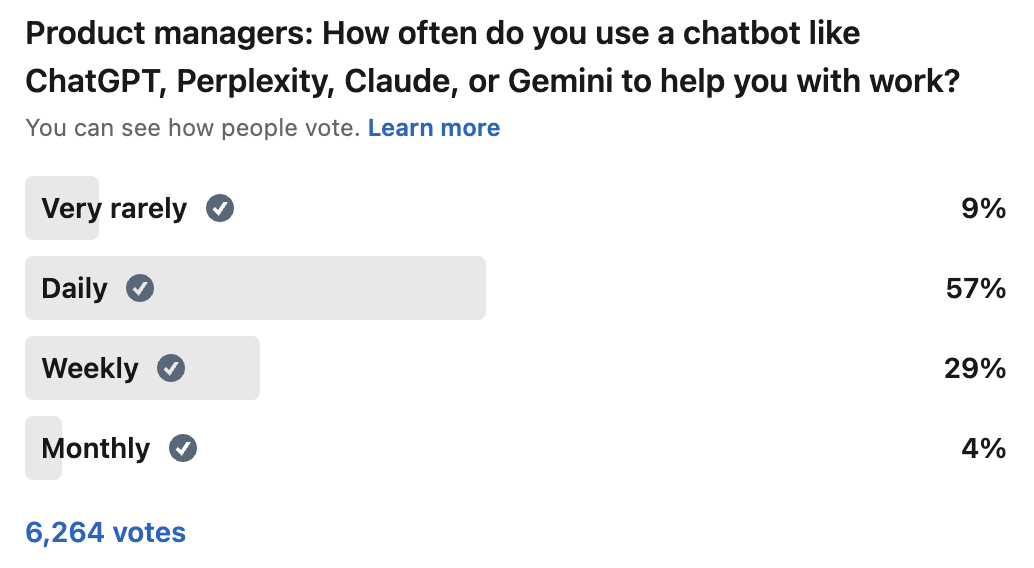The width and height of the screenshot is (1034, 568).
Task: Click the poll question title text
Action: tap(493, 57)
